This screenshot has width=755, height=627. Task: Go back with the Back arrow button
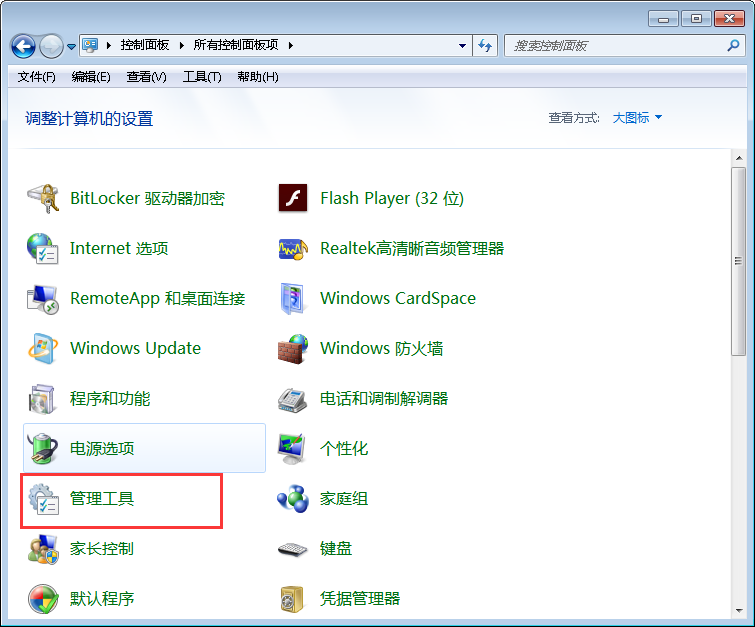pos(23,46)
